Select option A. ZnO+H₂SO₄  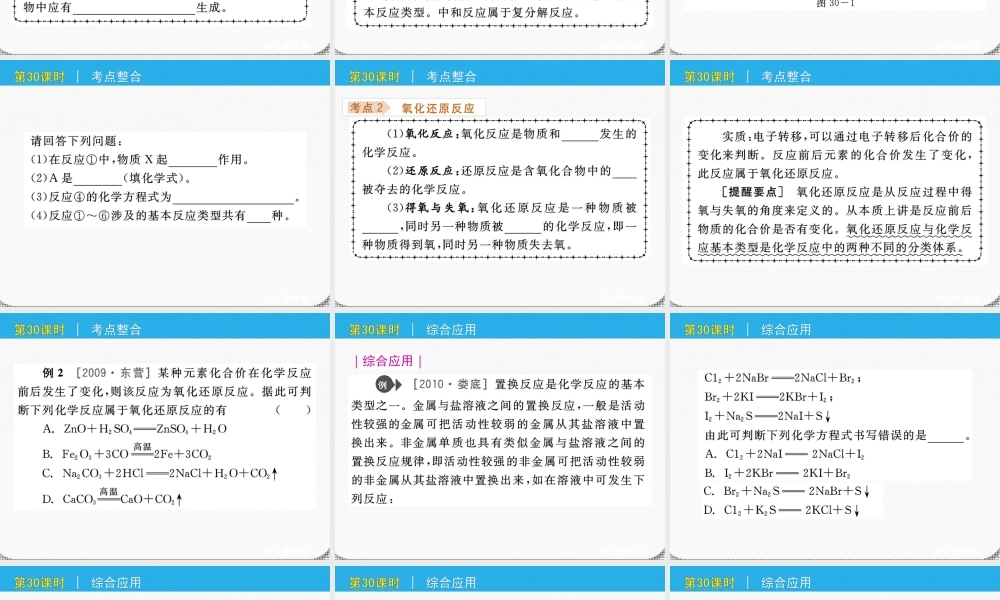coord(135,429)
